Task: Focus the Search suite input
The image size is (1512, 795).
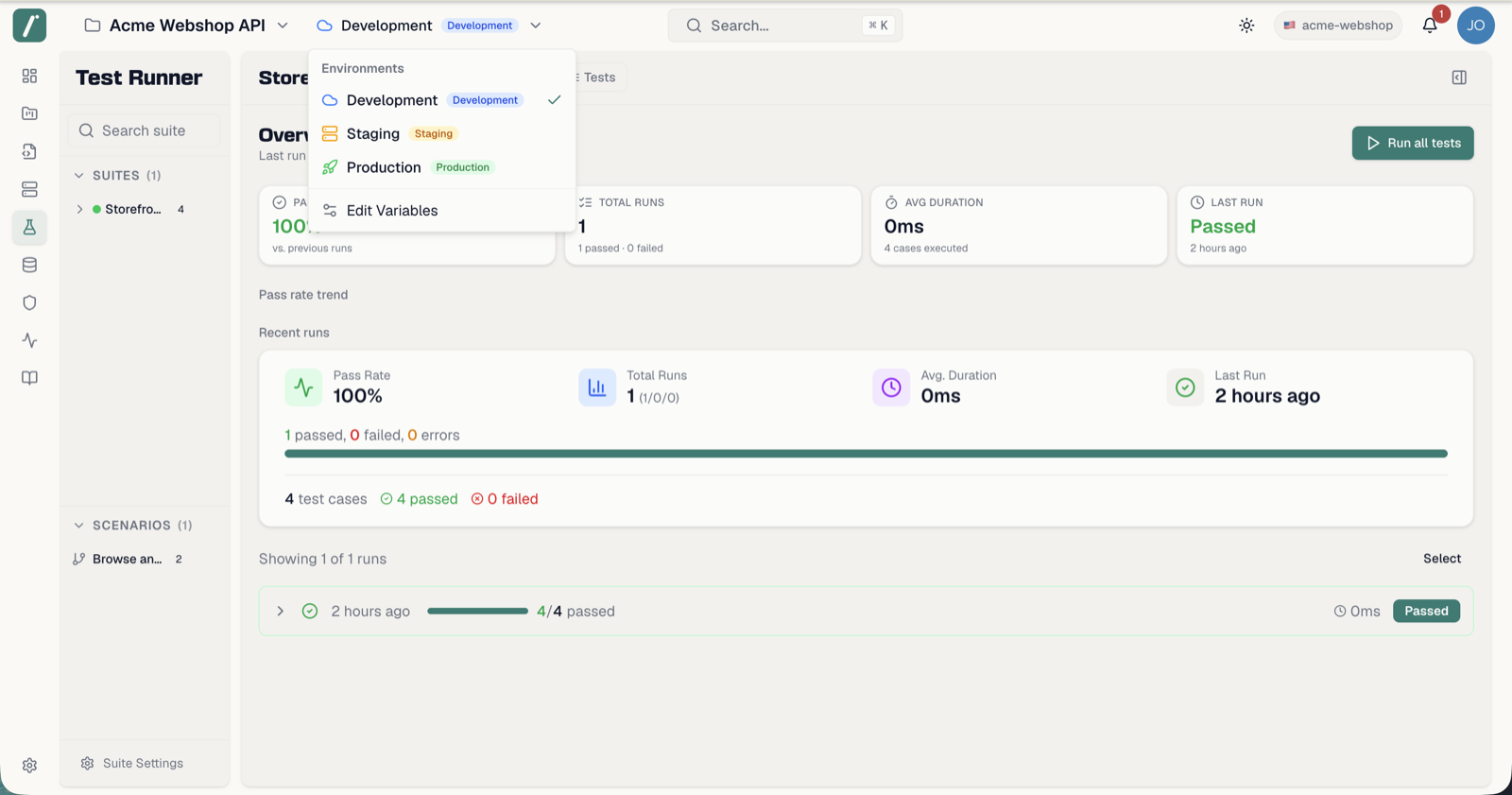Action: [x=144, y=130]
